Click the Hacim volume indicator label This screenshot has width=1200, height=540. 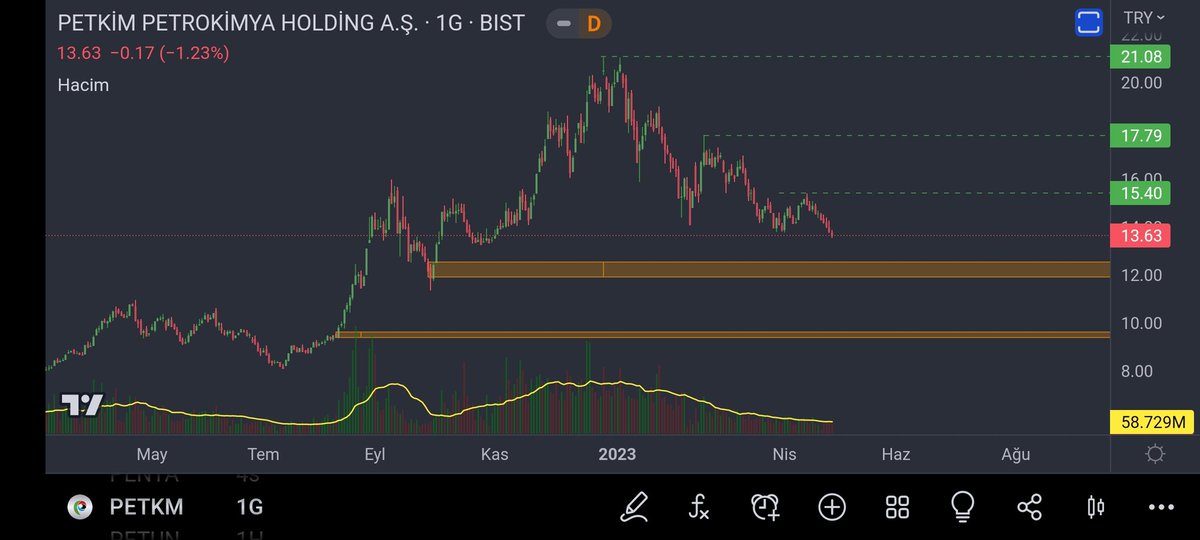coord(83,85)
